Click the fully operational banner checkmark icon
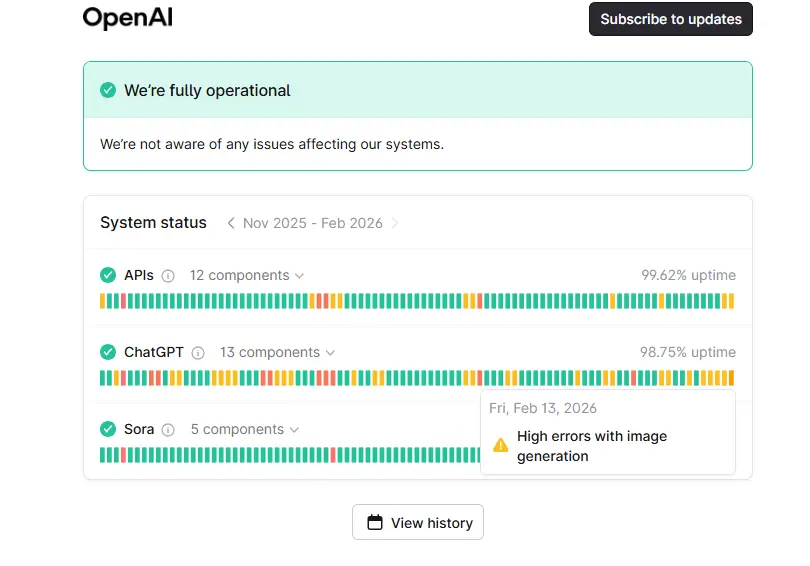The image size is (810, 566). click(x=108, y=90)
